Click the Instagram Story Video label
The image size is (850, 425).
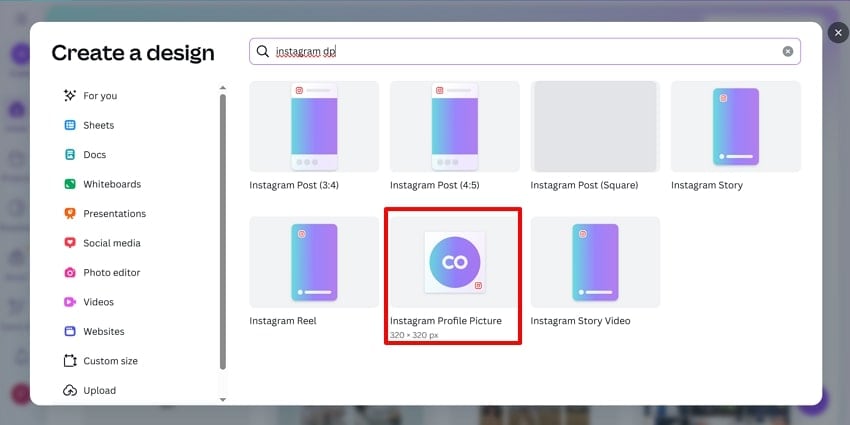point(581,321)
